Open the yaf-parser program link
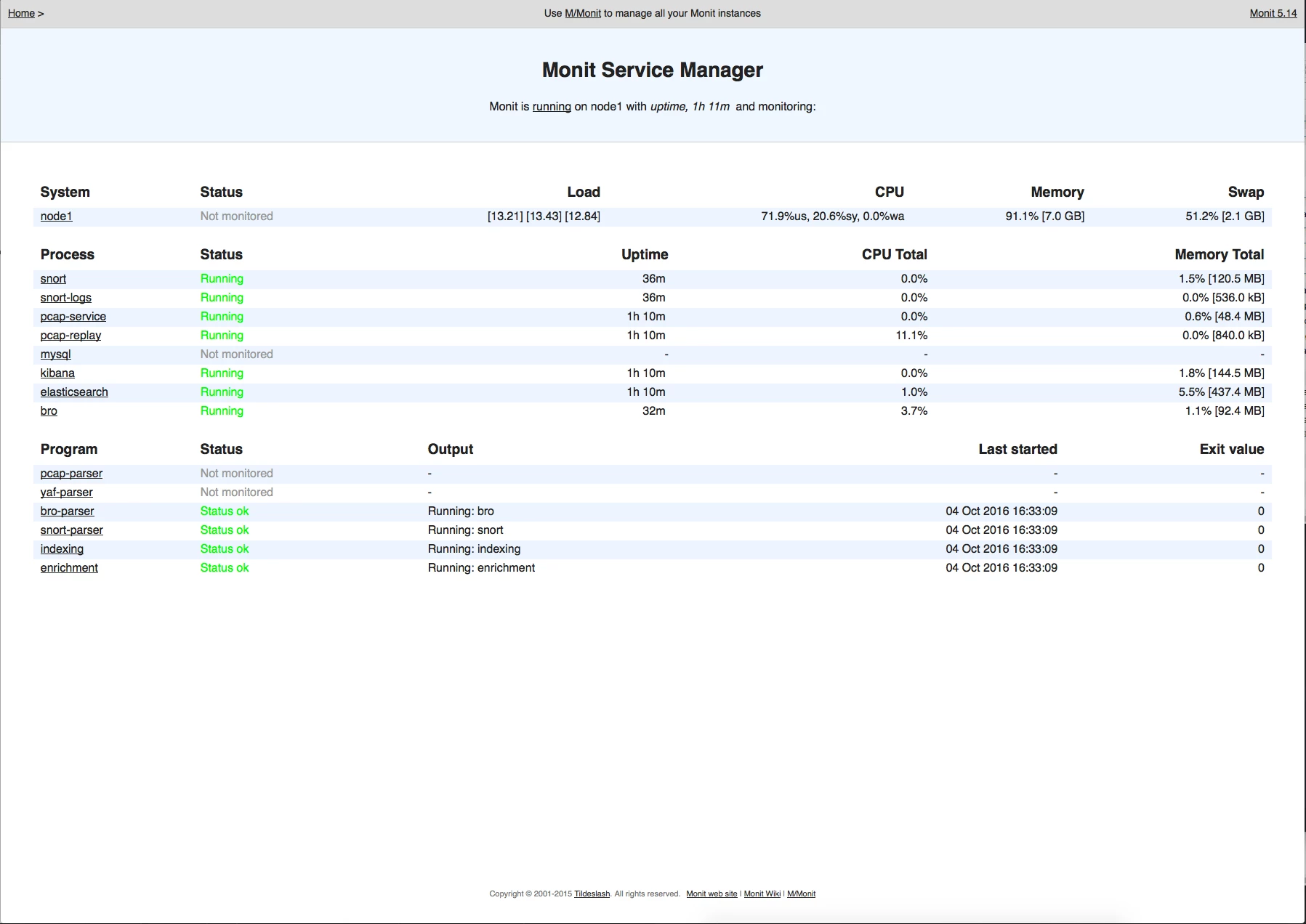 click(x=66, y=492)
